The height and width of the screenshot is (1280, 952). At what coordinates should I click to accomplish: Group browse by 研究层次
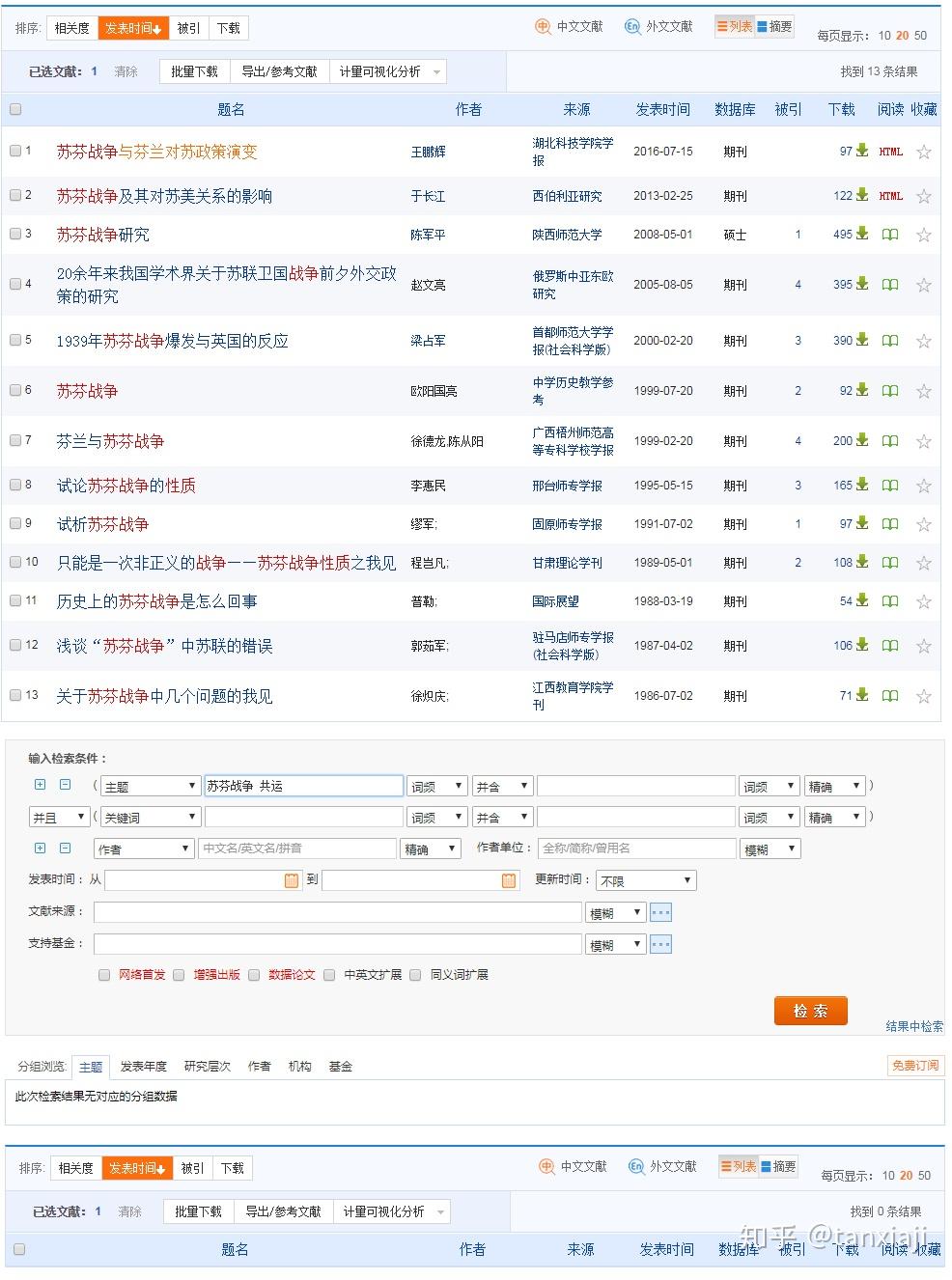pyautogui.click(x=208, y=1067)
